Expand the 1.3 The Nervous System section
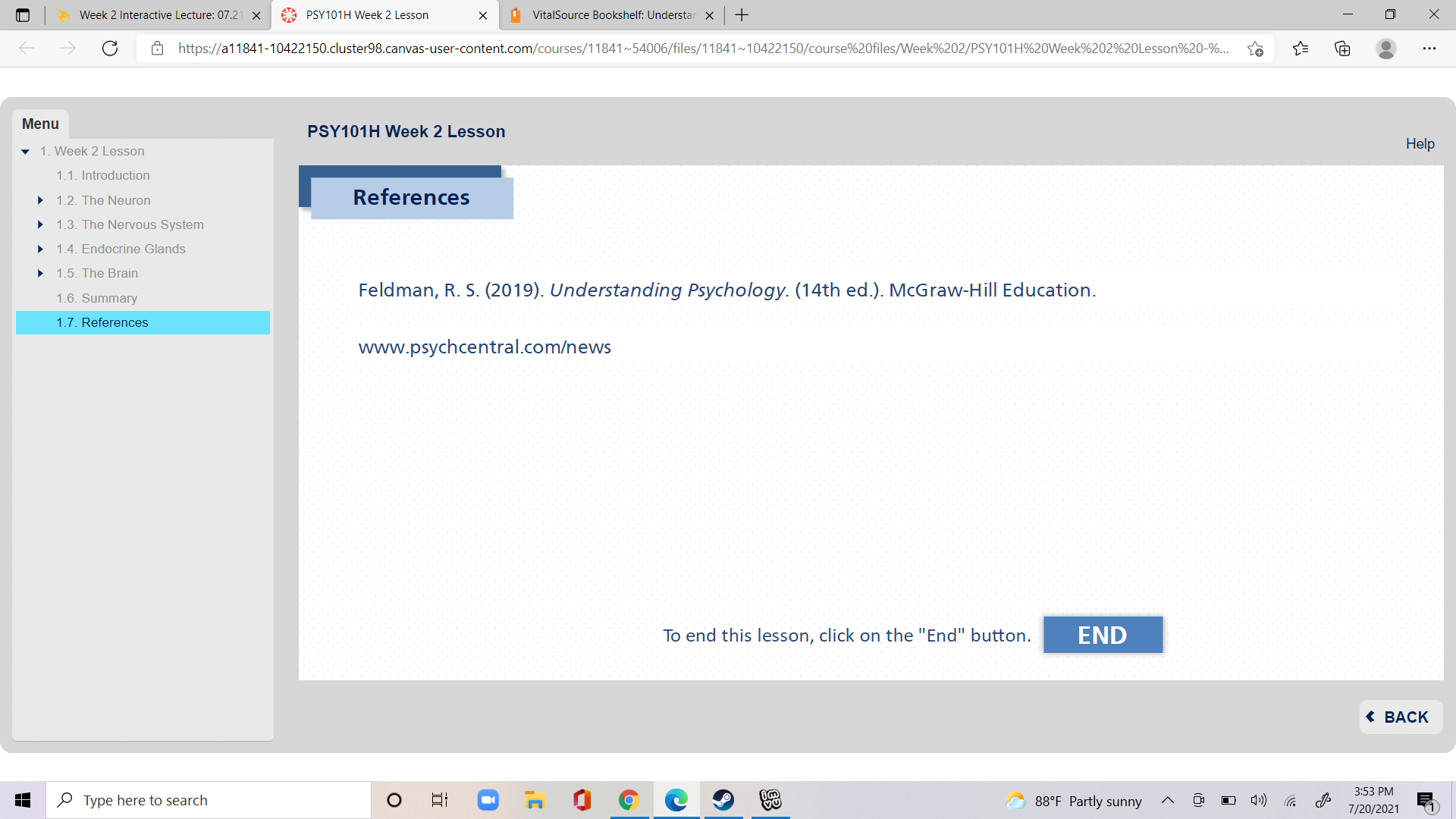 [40, 224]
